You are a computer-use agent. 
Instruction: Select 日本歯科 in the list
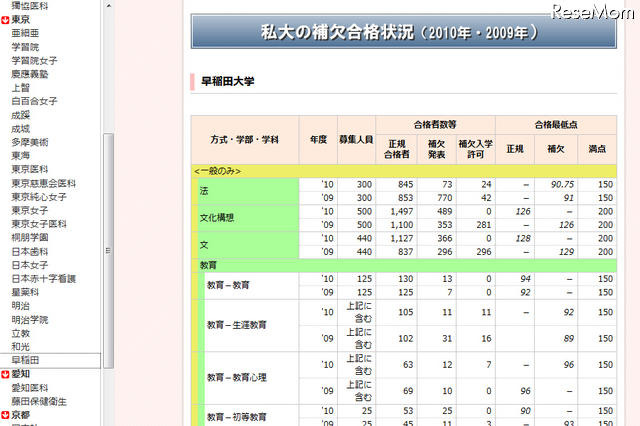pyautogui.click(x=30, y=251)
